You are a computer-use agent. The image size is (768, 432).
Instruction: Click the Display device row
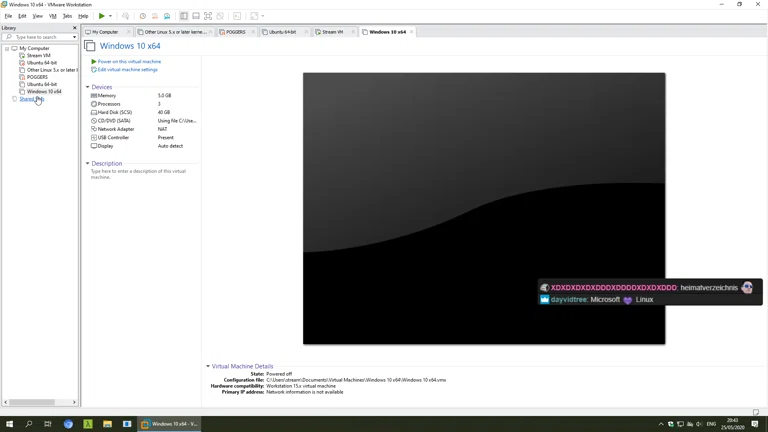pyautogui.click(x=144, y=146)
